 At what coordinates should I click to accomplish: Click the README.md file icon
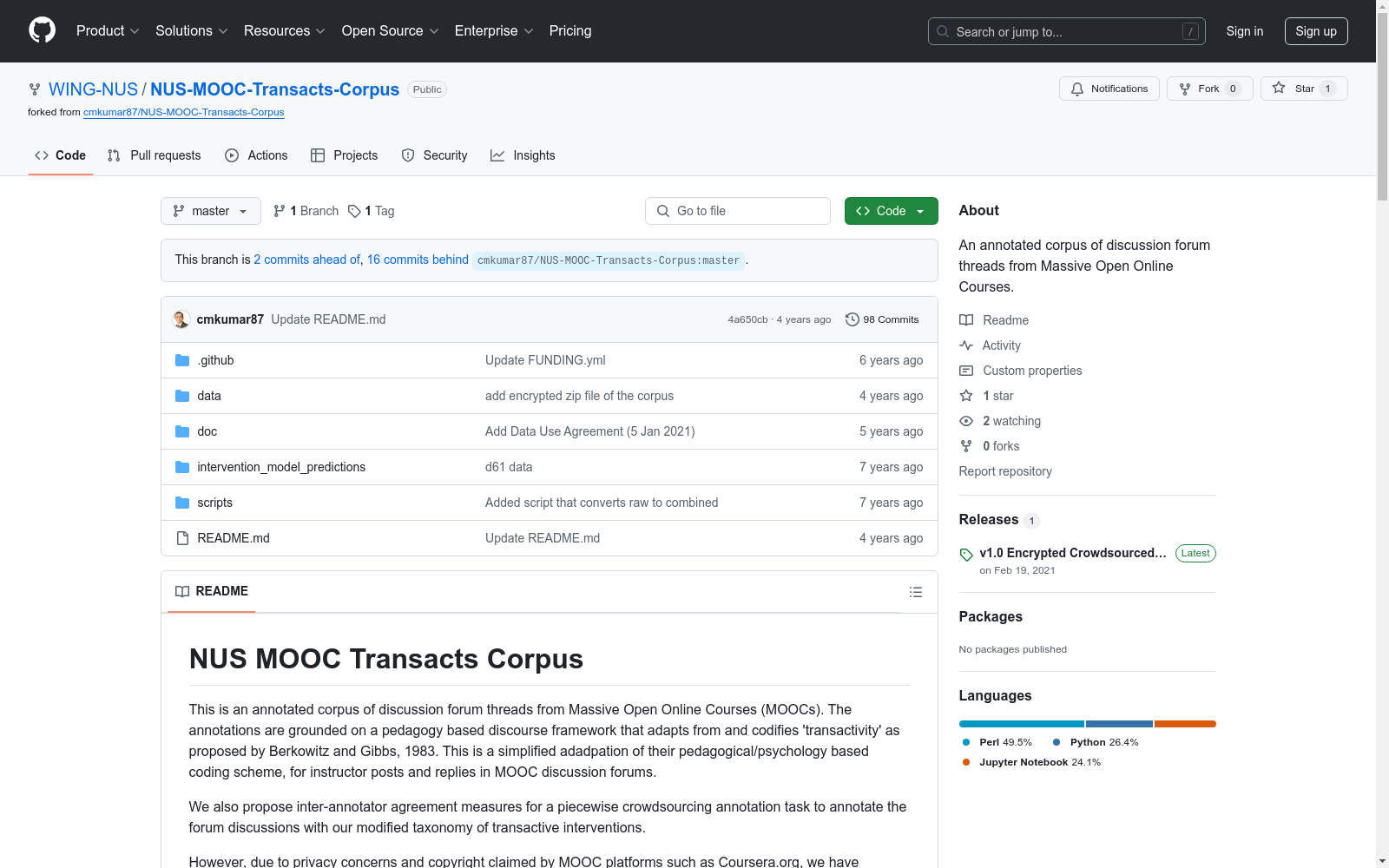click(182, 538)
